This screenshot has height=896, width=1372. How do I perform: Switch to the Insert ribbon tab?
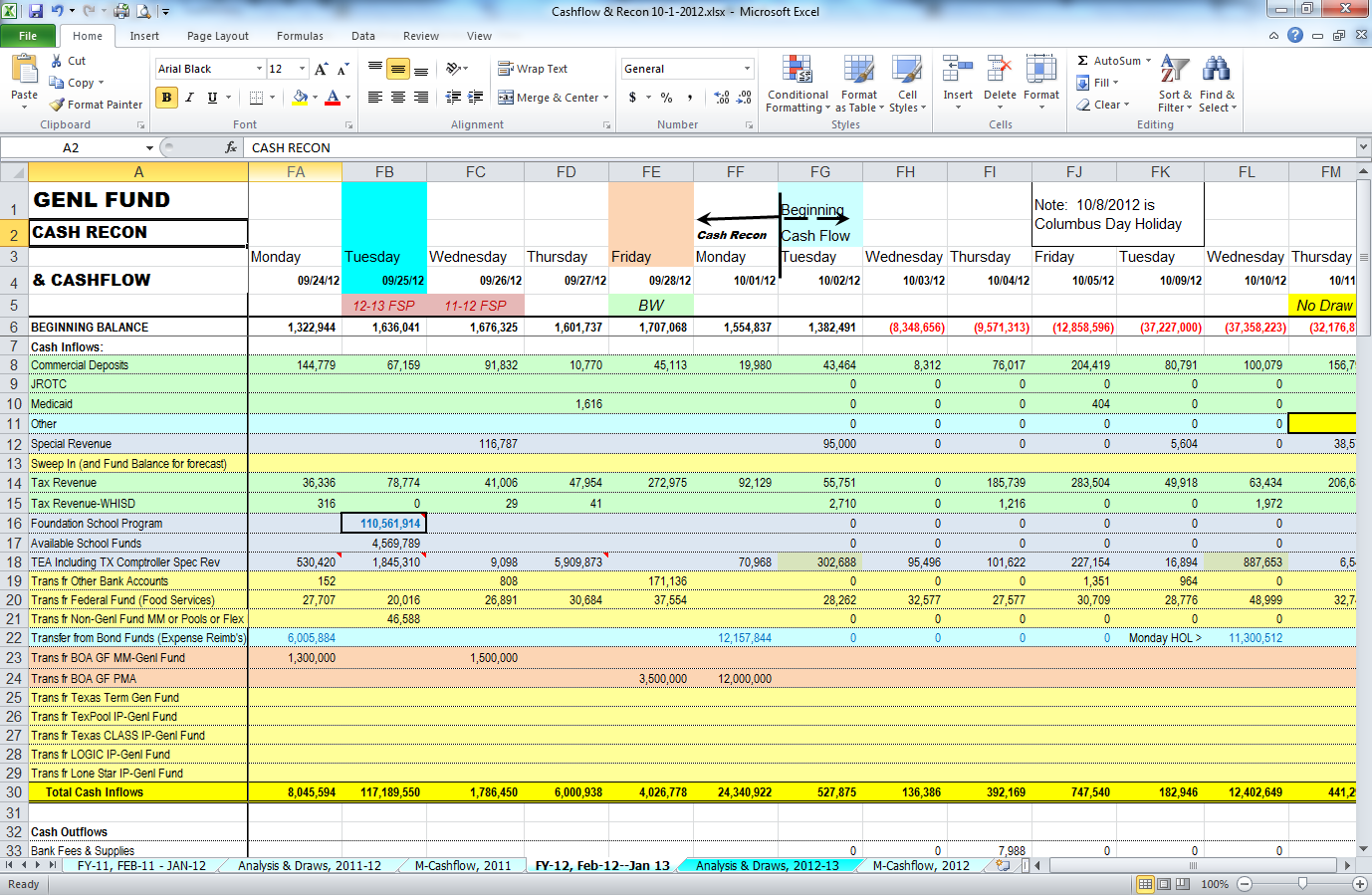click(x=144, y=36)
